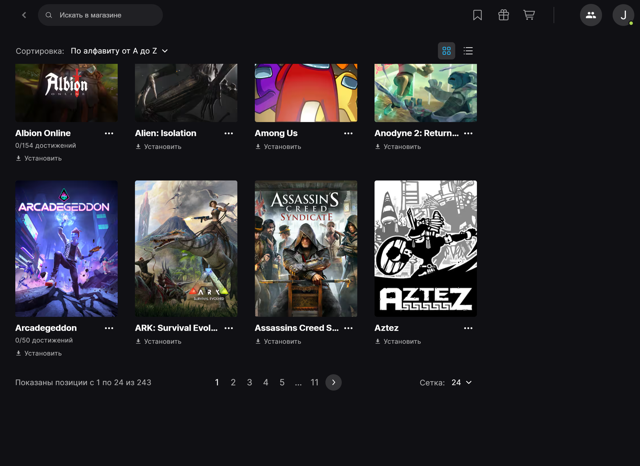Install ARK: Survival Evolved
This screenshot has width=640, height=466.
pyautogui.click(x=158, y=342)
